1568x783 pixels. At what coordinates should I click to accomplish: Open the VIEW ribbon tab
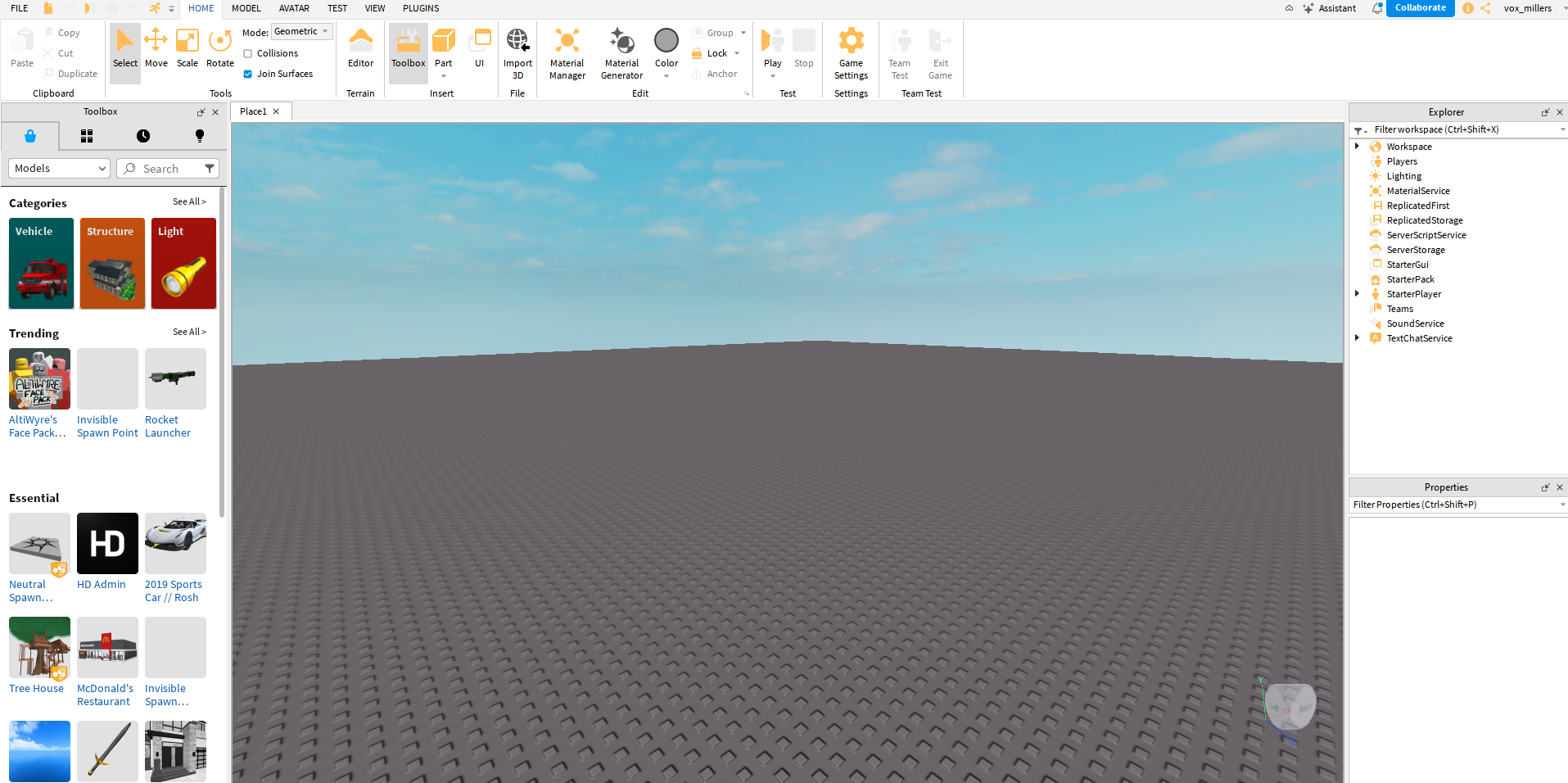[375, 8]
